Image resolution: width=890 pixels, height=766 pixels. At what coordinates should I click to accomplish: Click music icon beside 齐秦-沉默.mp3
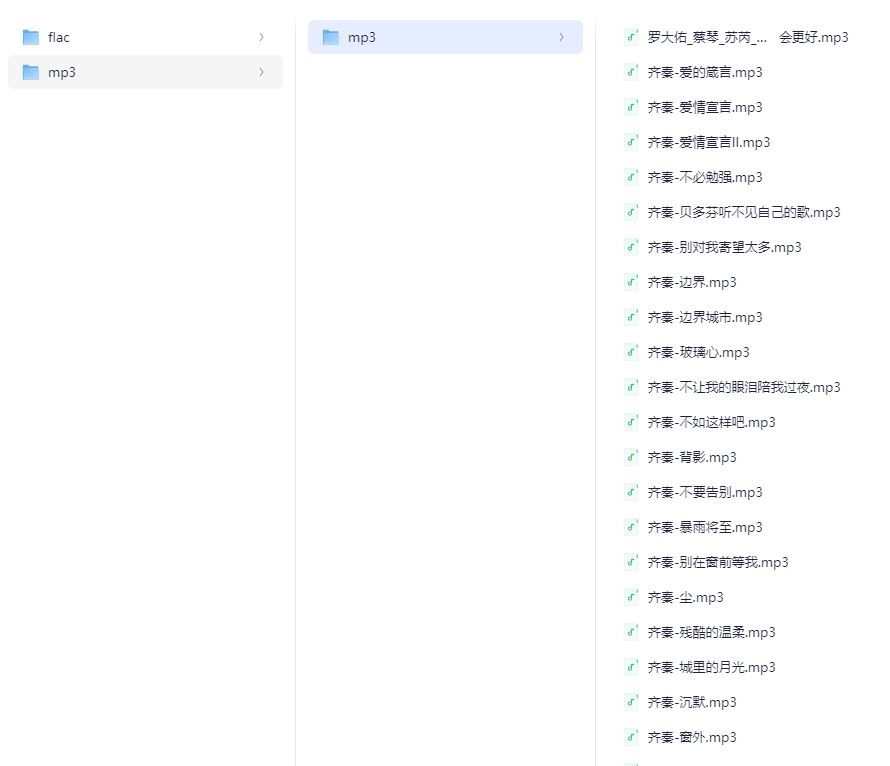[x=631, y=702]
